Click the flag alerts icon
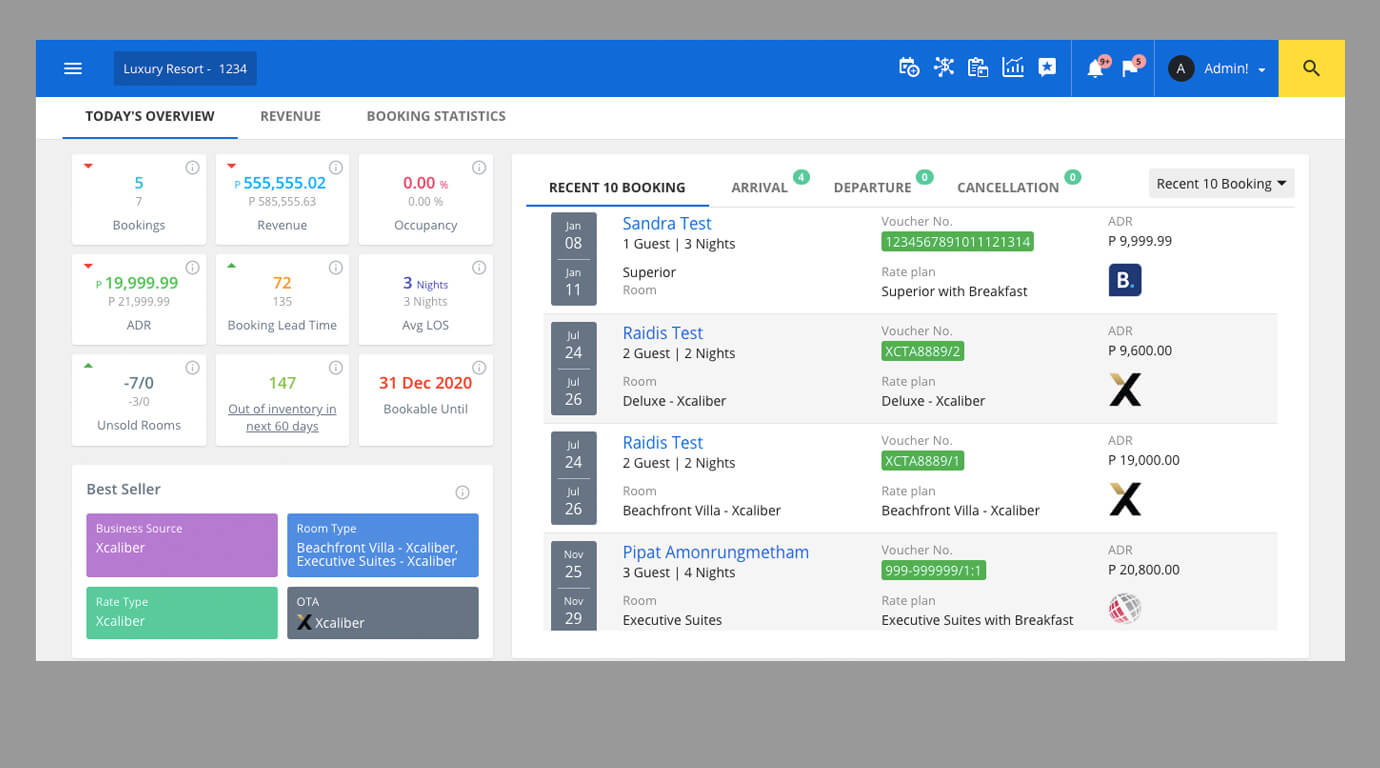Image resolution: width=1380 pixels, height=768 pixels. [1130, 69]
